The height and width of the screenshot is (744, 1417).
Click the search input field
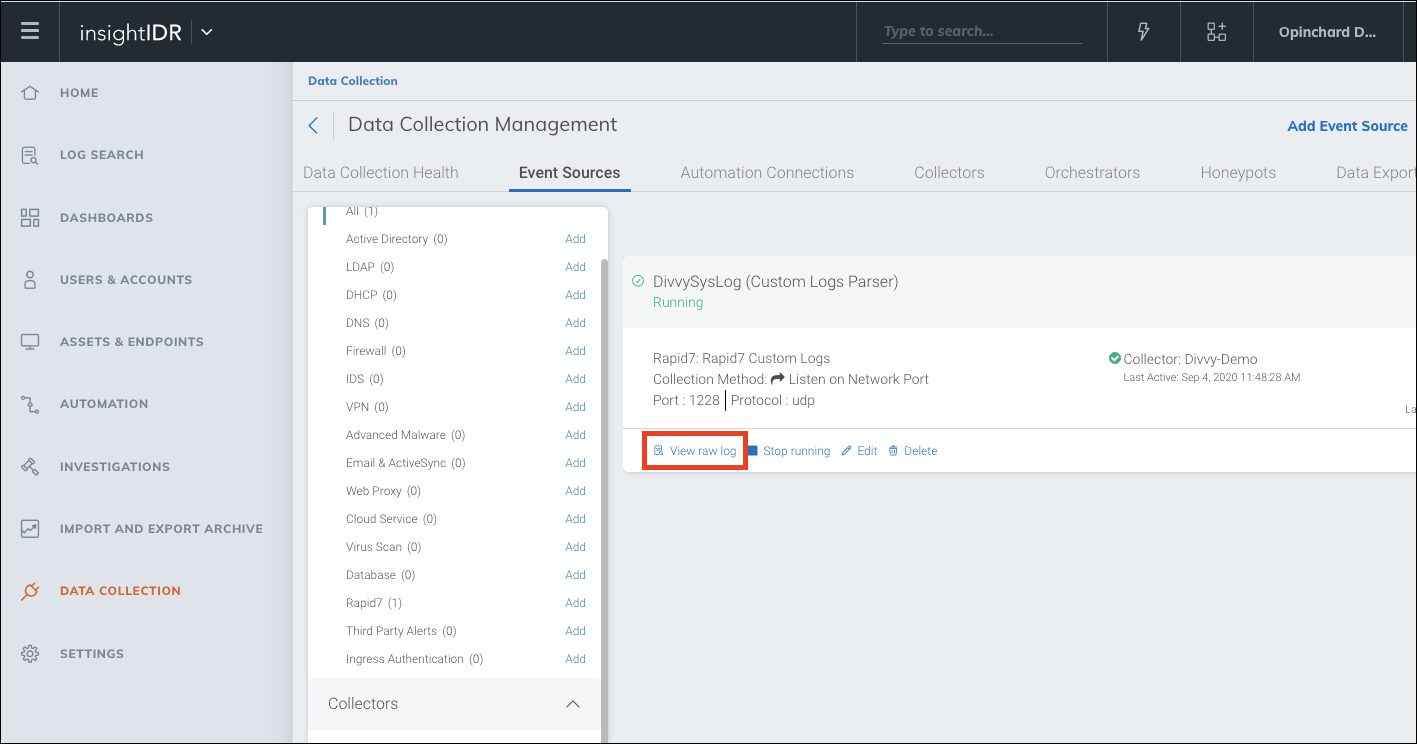(x=981, y=31)
